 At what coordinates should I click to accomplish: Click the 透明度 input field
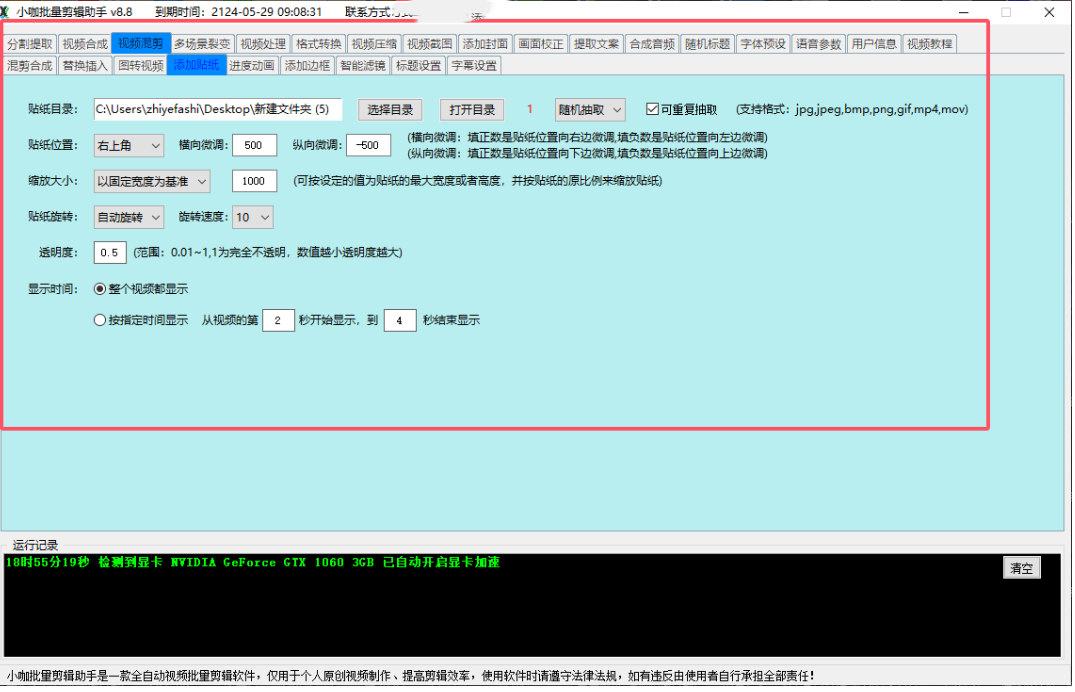pyautogui.click(x=110, y=253)
